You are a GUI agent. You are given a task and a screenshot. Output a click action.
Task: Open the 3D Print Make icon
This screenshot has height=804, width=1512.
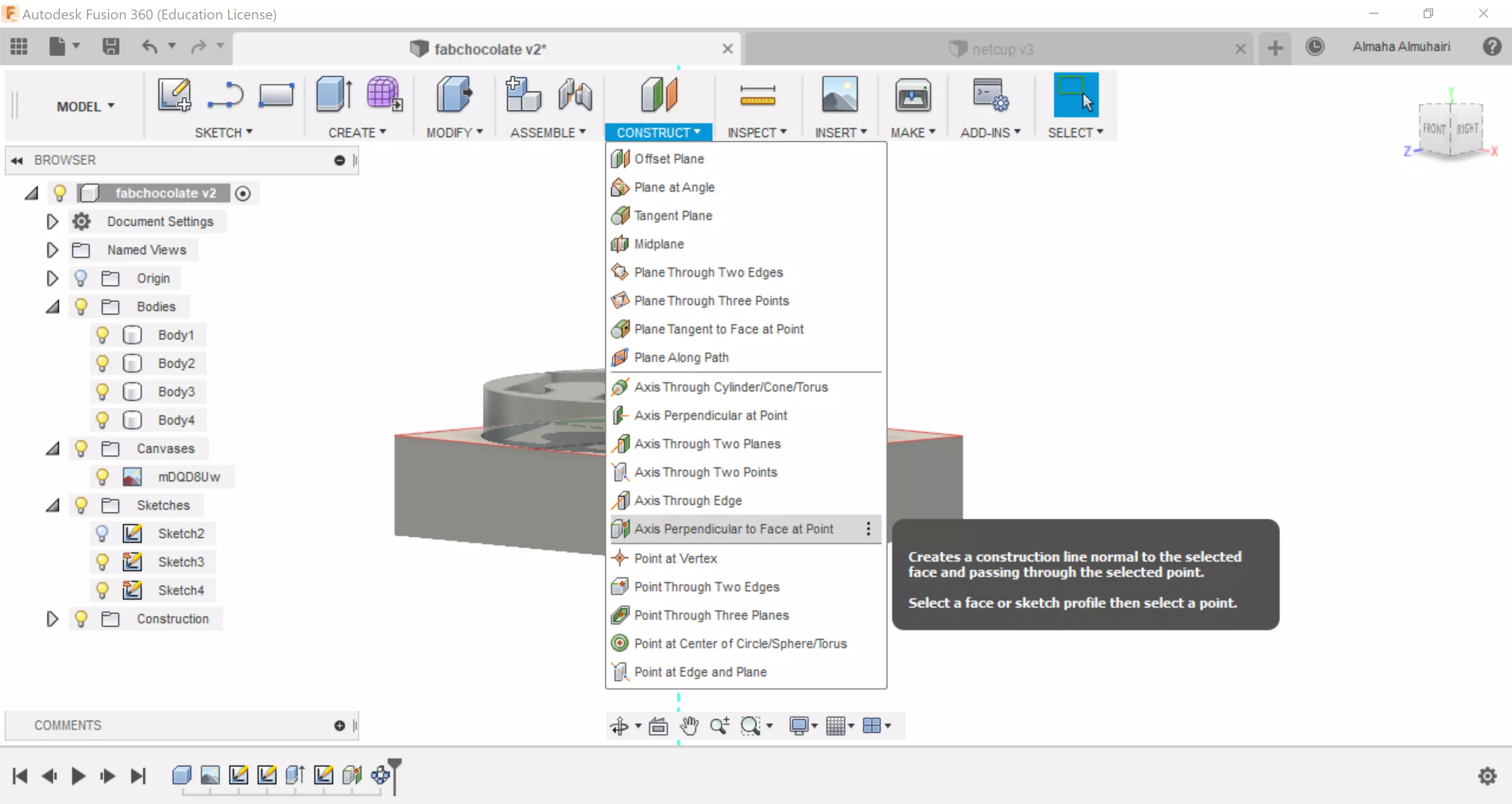click(x=912, y=95)
